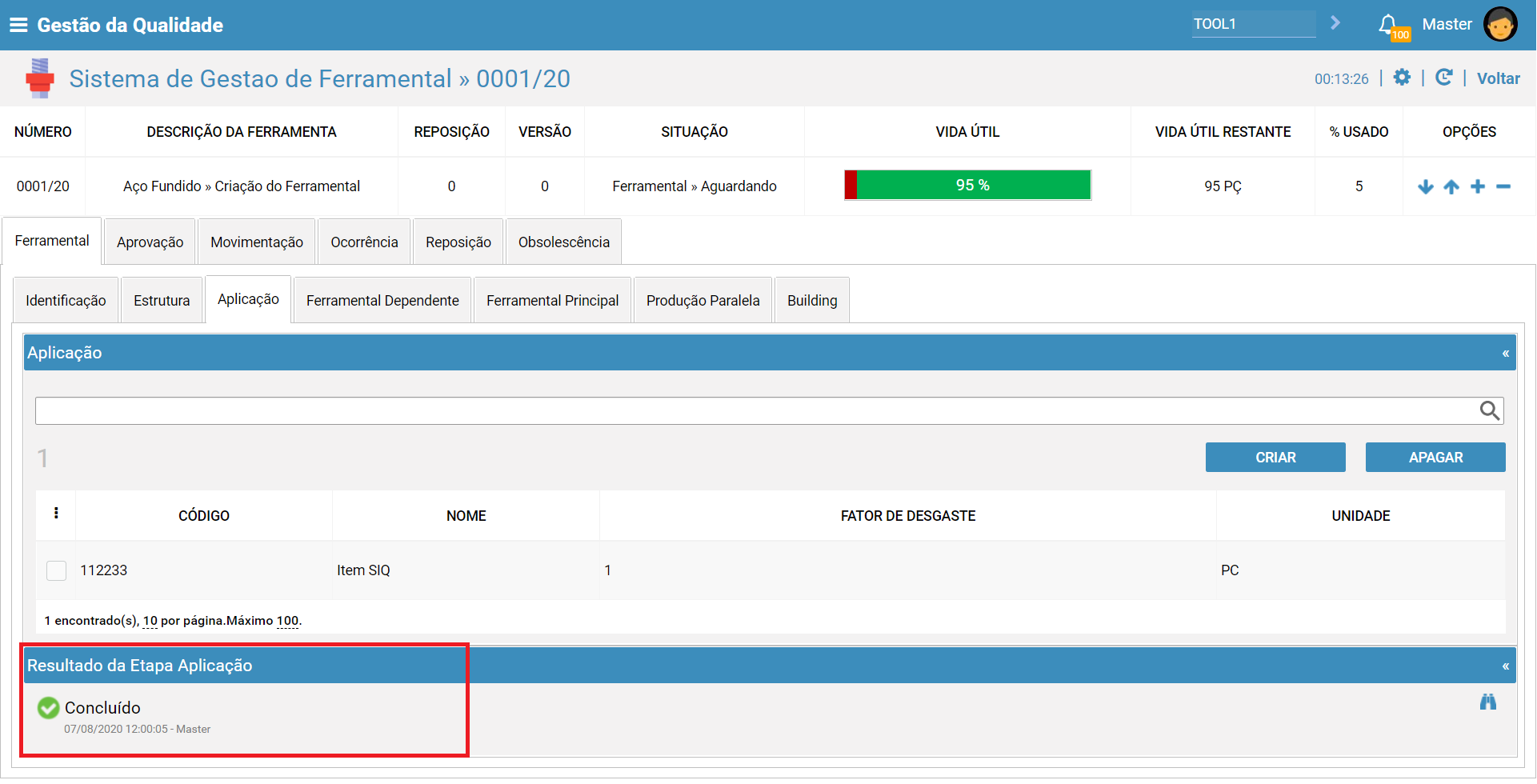The image size is (1537, 784).
Task: Click the up arrow option icon
Action: click(x=1451, y=186)
